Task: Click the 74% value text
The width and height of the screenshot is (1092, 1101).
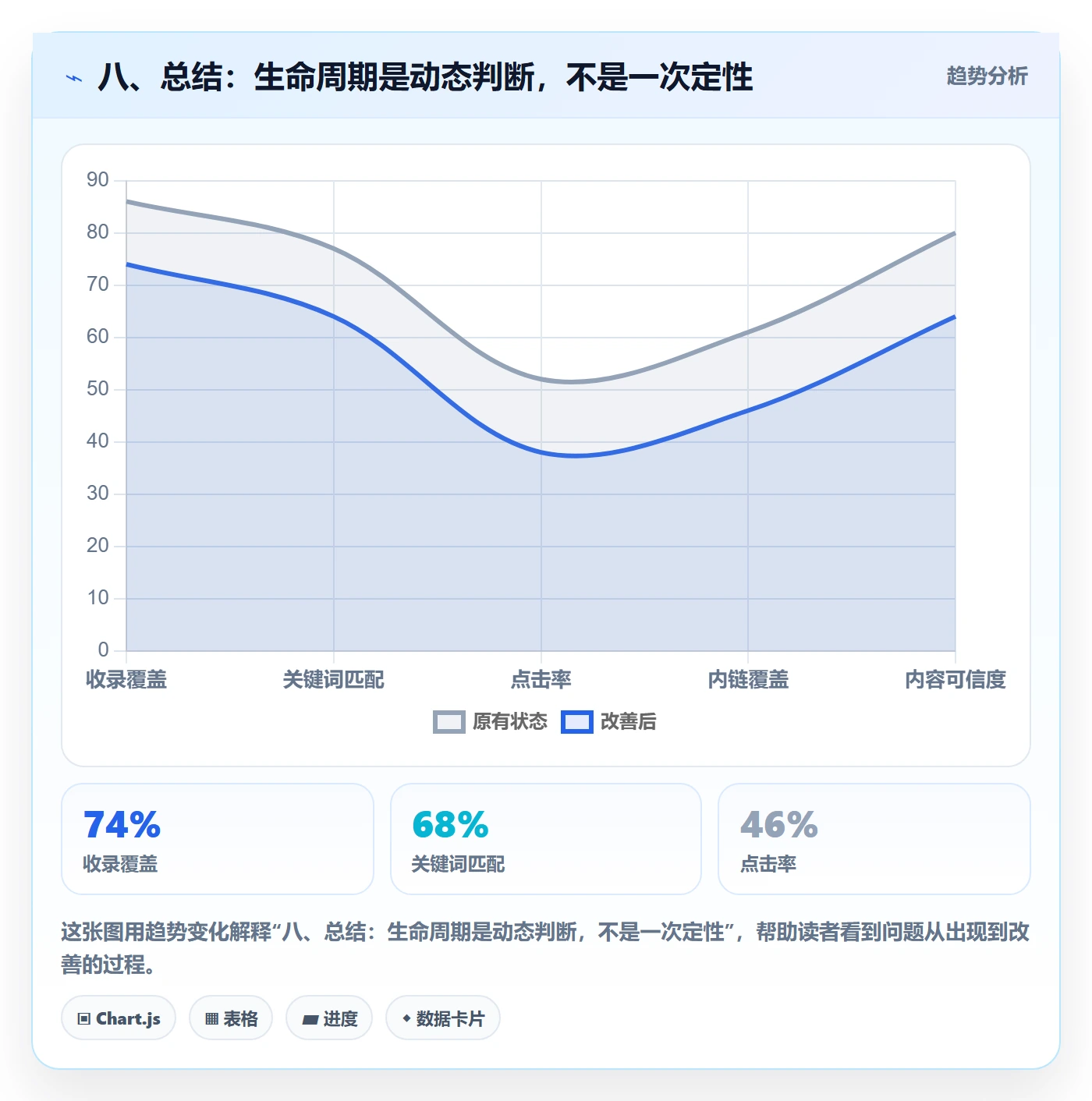Action: click(x=122, y=825)
